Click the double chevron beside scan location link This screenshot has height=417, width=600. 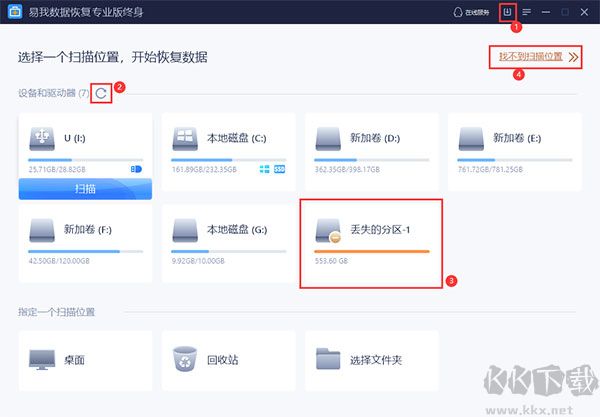[x=573, y=57]
